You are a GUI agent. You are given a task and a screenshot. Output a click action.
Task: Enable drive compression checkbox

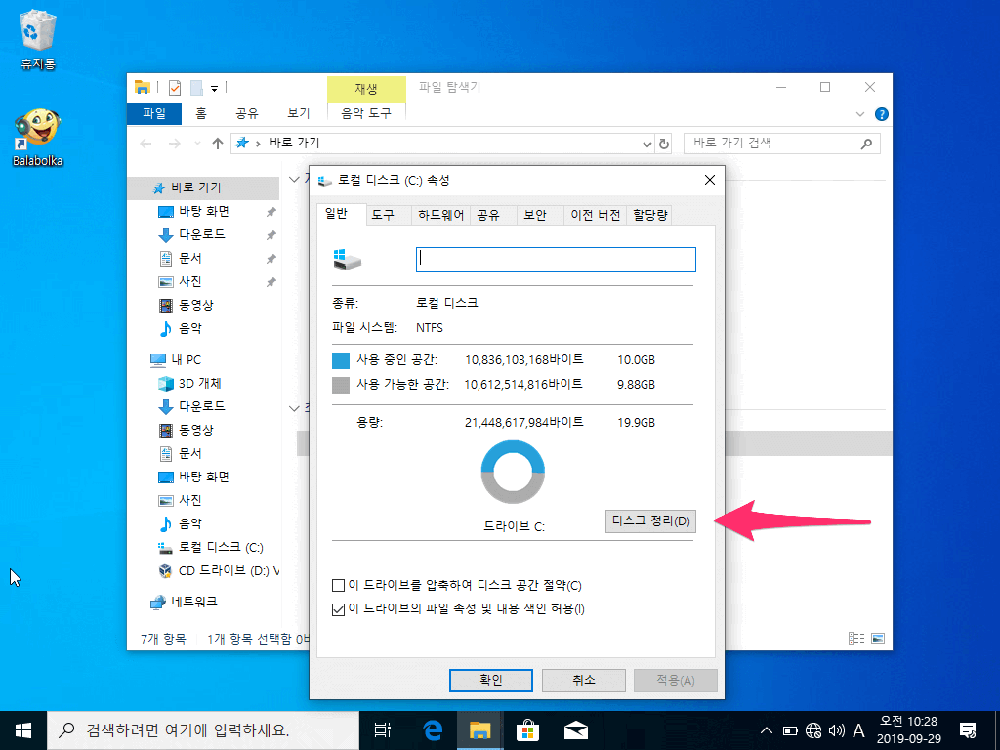[339, 585]
